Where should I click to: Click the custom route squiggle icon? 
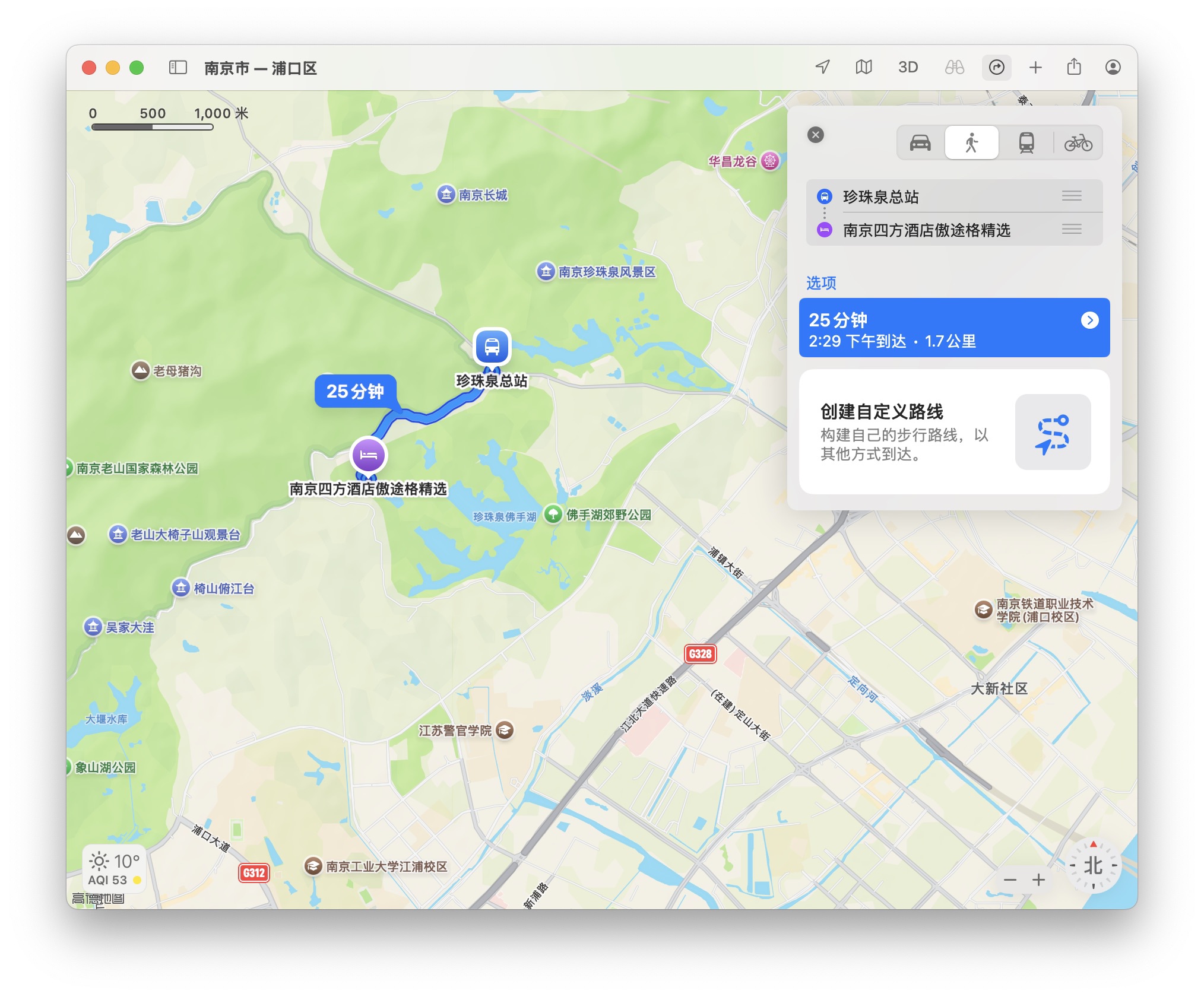click(1053, 433)
